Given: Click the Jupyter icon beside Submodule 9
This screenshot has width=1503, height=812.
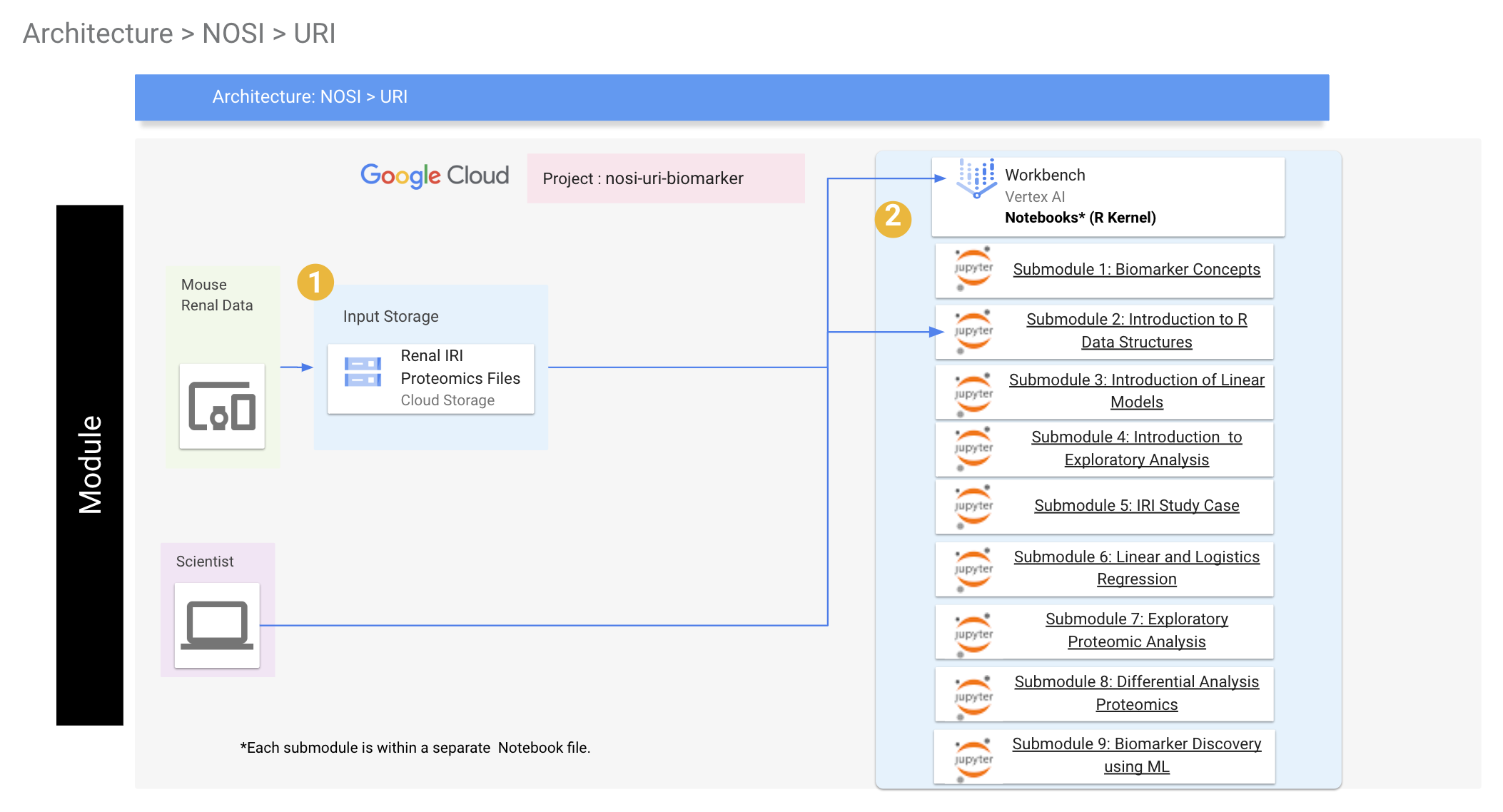Looking at the screenshot, I should click(x=973, y=758).
